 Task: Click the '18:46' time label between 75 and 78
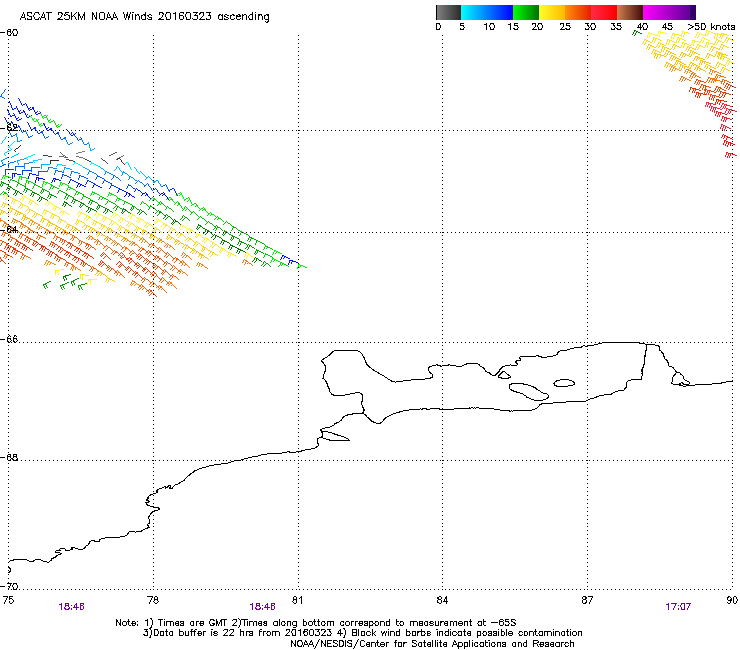(72, 607)
